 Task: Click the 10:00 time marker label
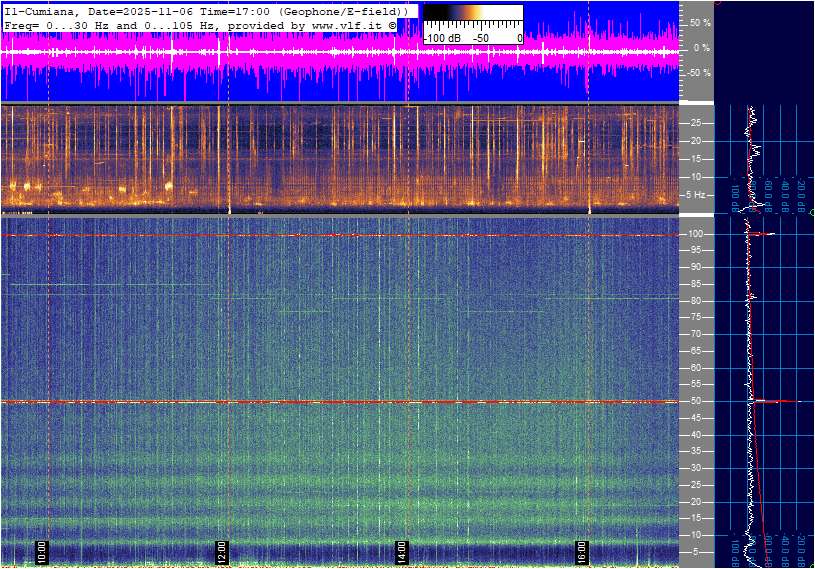tap(42, 552)
